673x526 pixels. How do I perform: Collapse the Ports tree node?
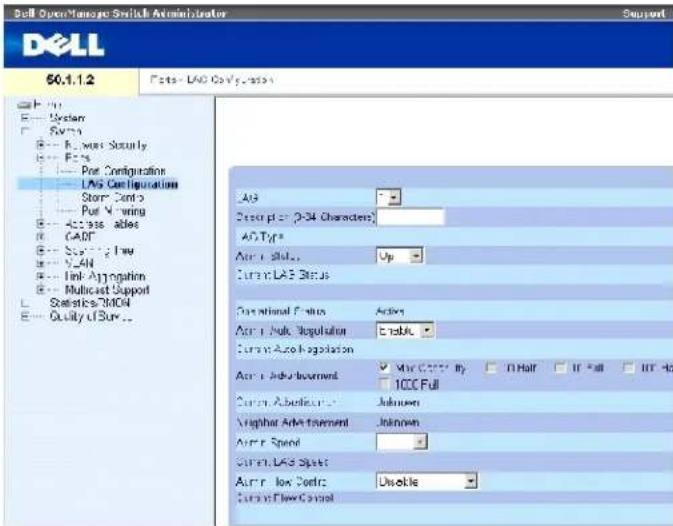[40, 158]
